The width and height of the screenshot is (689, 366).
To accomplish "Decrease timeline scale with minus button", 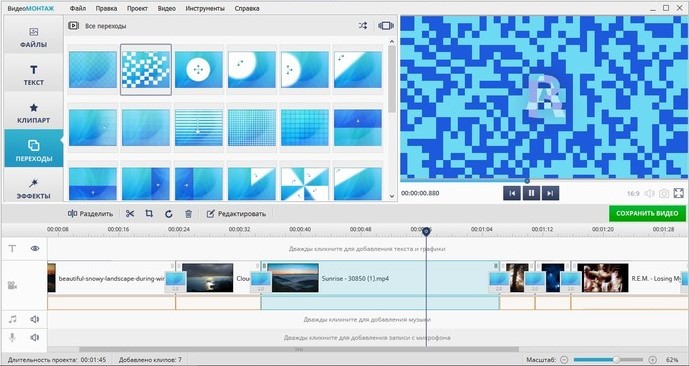I will pyautogui.click(x=564, y=359).
